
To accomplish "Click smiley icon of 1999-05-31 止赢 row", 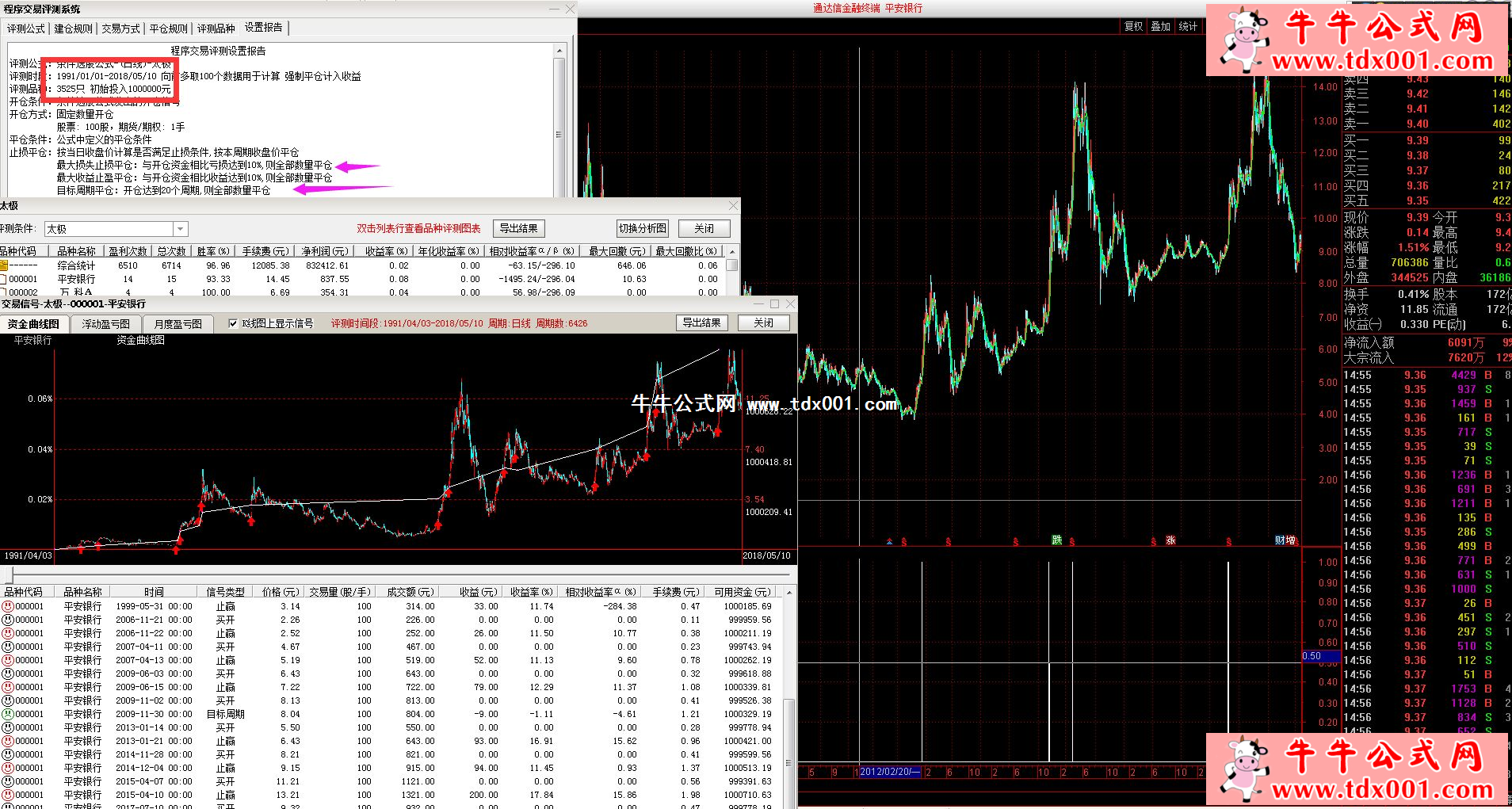I will [x=8, y=606].
